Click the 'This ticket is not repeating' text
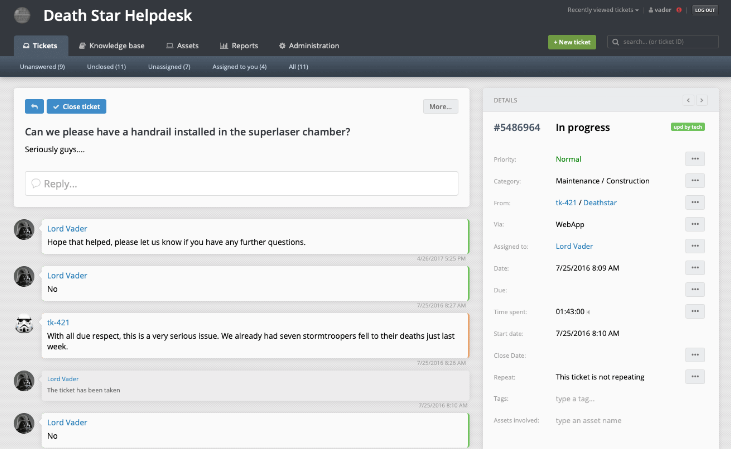731x449 pixels. [x=600, y=377]
